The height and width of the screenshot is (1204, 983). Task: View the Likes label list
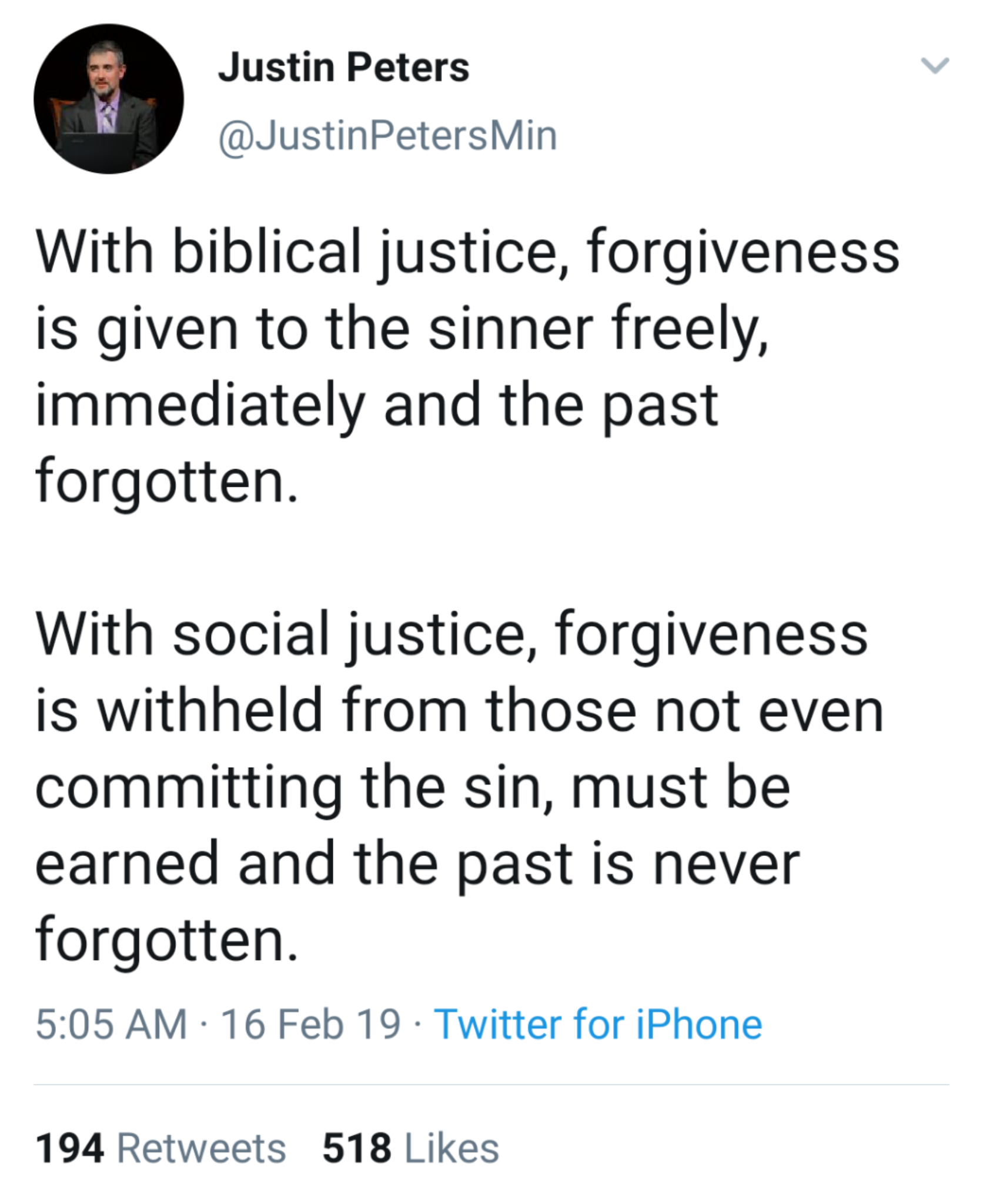pos(452,1148)
